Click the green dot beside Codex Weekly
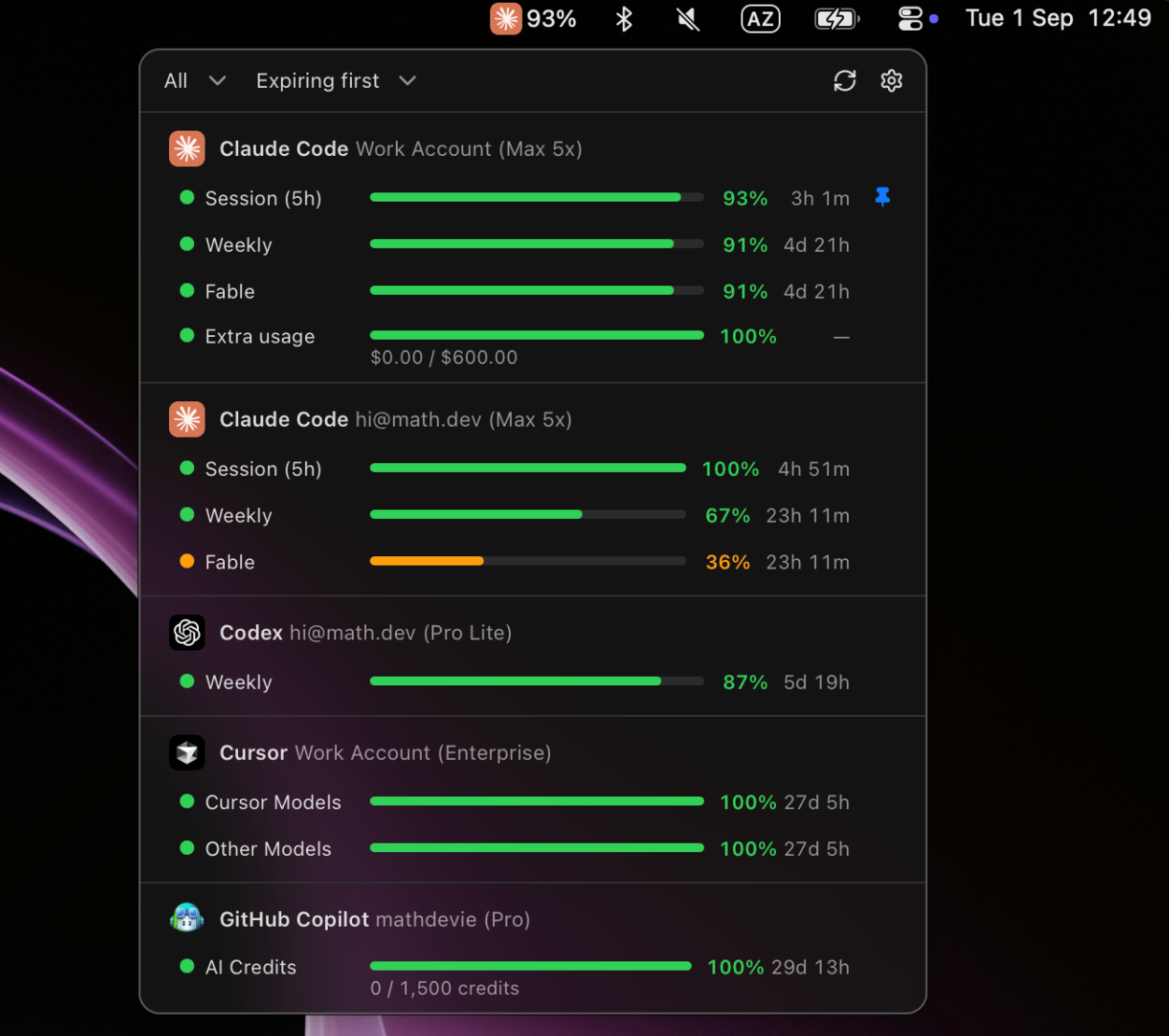This screenshot has height=1036, width=1169. (x=187, y=681)
